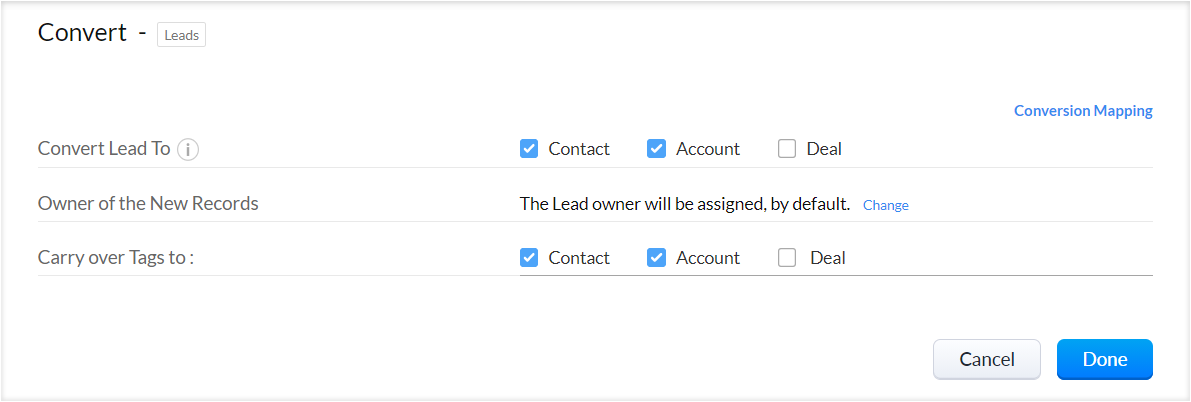Click Deal label text in Convert Lead To row
Image resolution: width=1191 pixels, height=402 pixels.
[824, 149]
